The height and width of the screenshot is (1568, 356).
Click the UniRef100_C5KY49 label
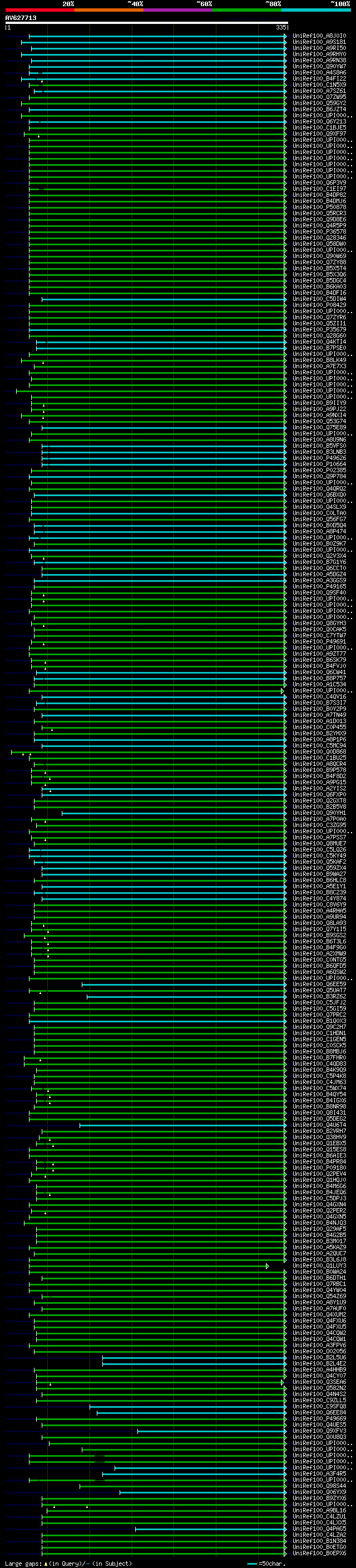click(x=319, y=856)
